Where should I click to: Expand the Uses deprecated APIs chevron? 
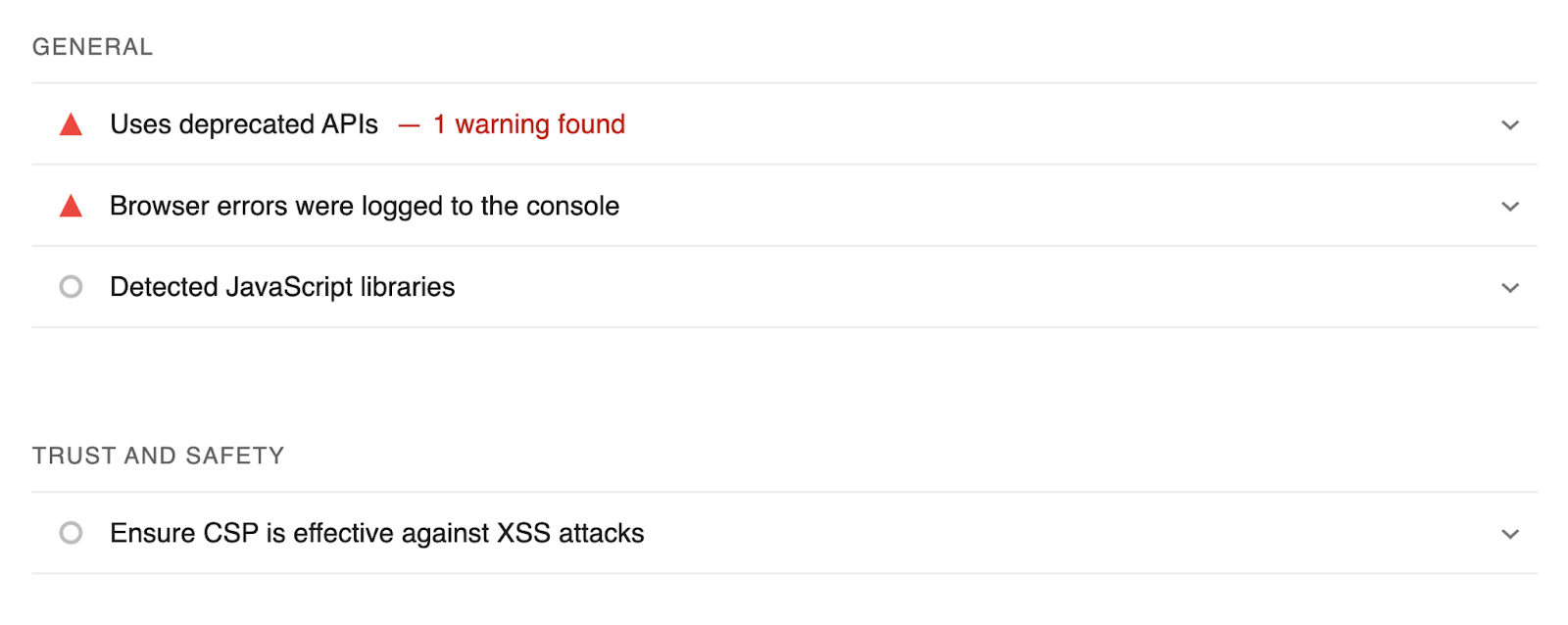tap(1510, 125)
